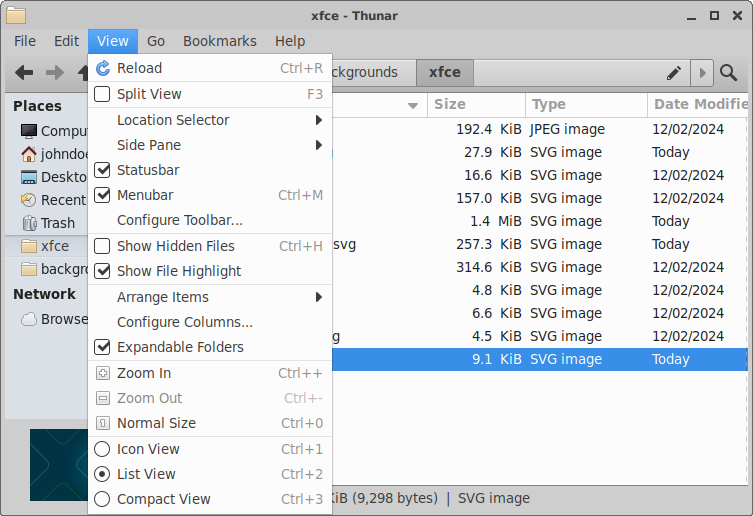Choose Configure Columns... menu entry
Image resolution: width=753 pixels, height=516 pixels.
point(210,322)
